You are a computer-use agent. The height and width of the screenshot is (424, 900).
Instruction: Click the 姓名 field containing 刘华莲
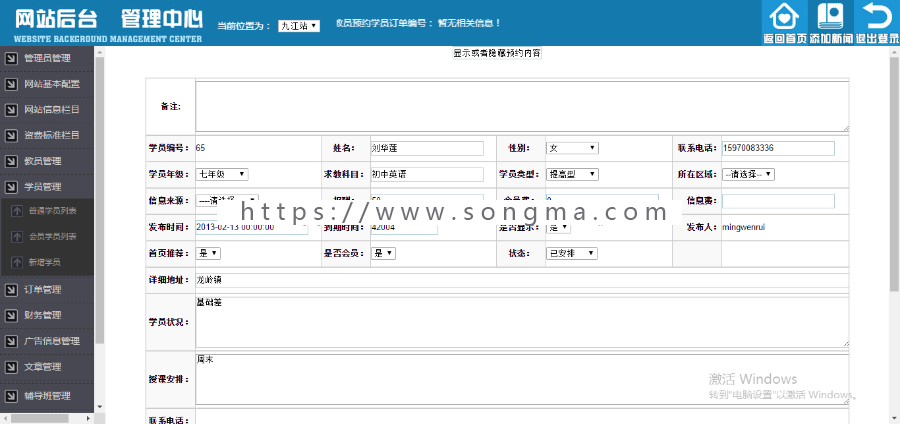click(x=427, y=148)
